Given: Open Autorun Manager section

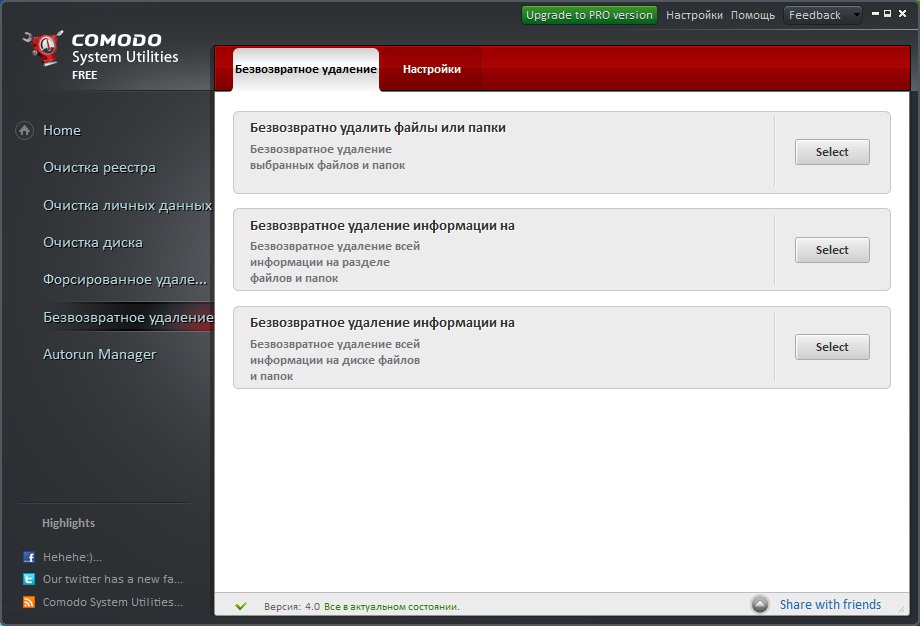Looking at the screenshot, I should click(100, 354).
